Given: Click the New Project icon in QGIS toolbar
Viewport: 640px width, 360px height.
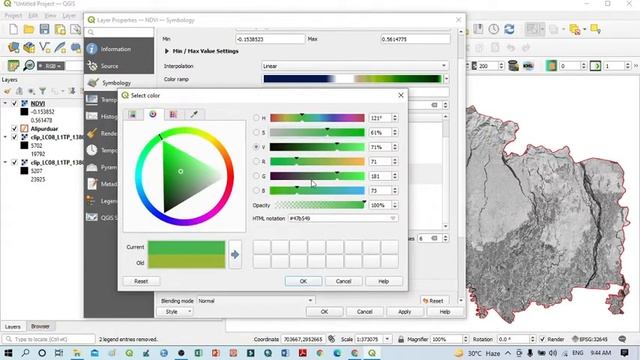Looking at the screenshot, I should [x=13, y=29].
